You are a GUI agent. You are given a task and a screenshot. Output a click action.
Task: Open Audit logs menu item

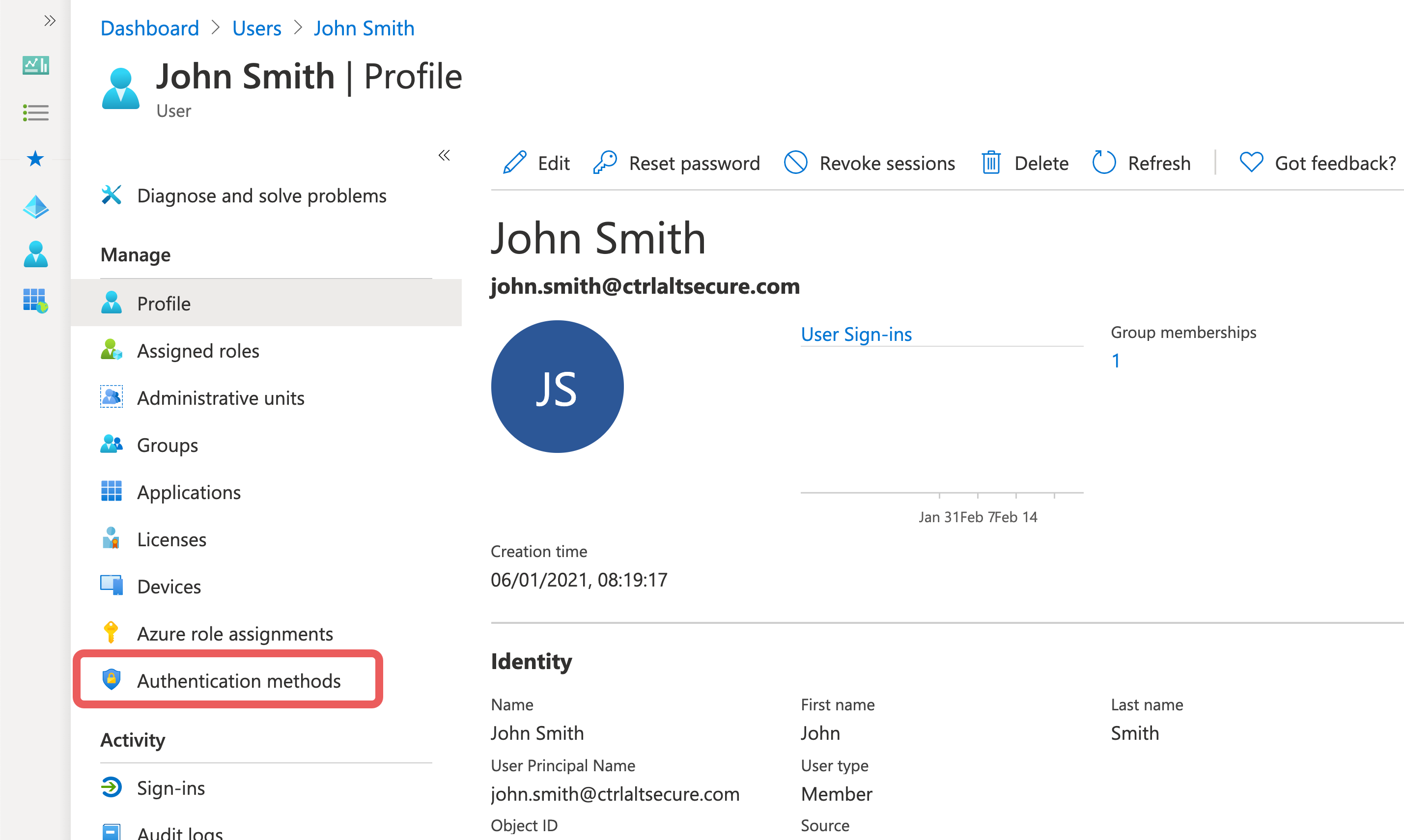pos(180,833)
